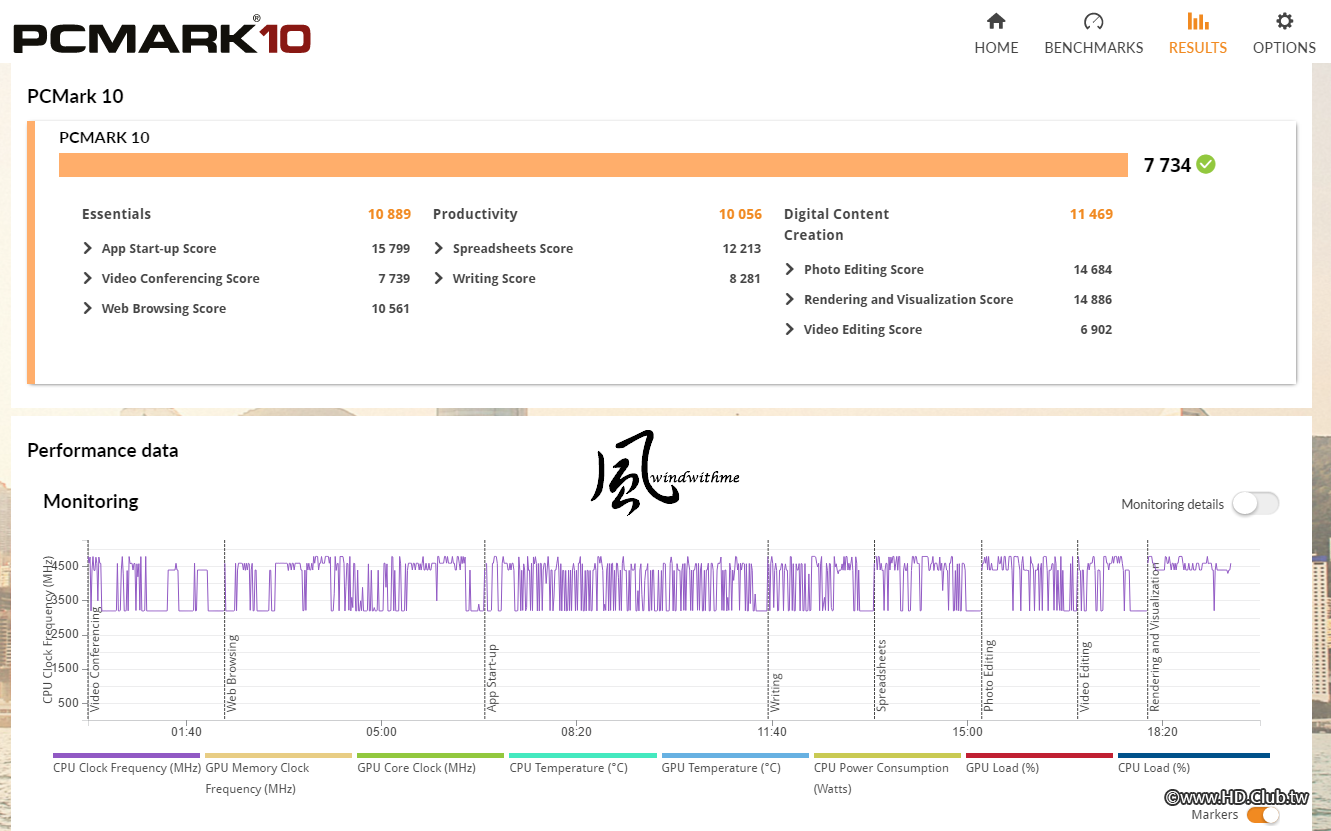
Task: Turn off the Markers toggle
Action: (1263, 815)
